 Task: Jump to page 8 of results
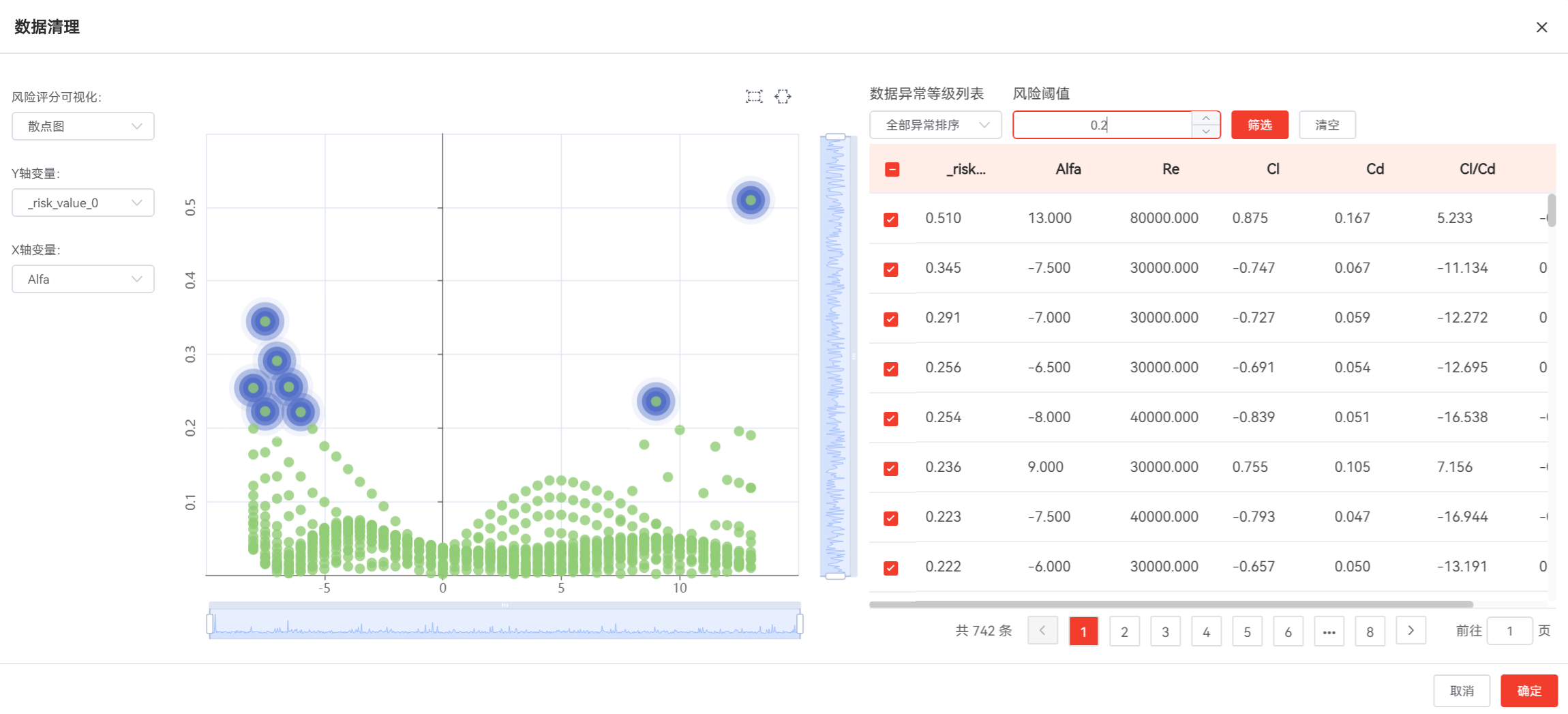pyautogui.click(x=1370, y=631)
